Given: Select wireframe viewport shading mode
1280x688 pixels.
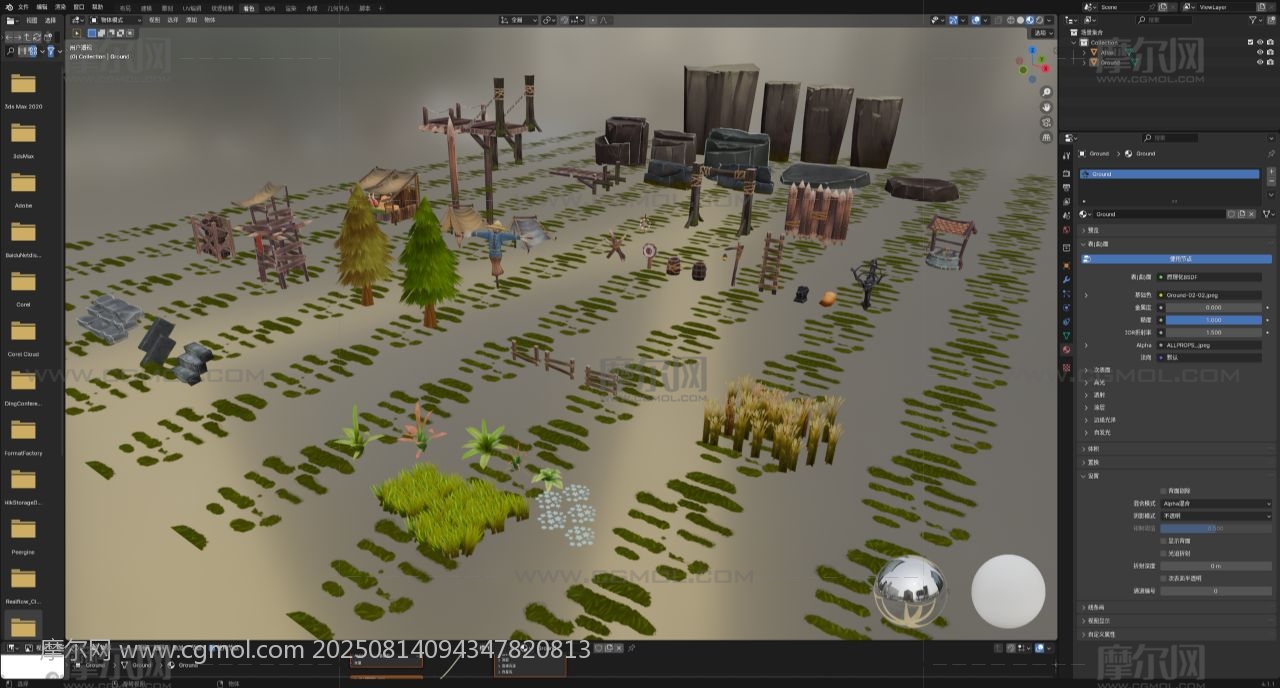Looking at the screenshot, I should point(1012,20).
